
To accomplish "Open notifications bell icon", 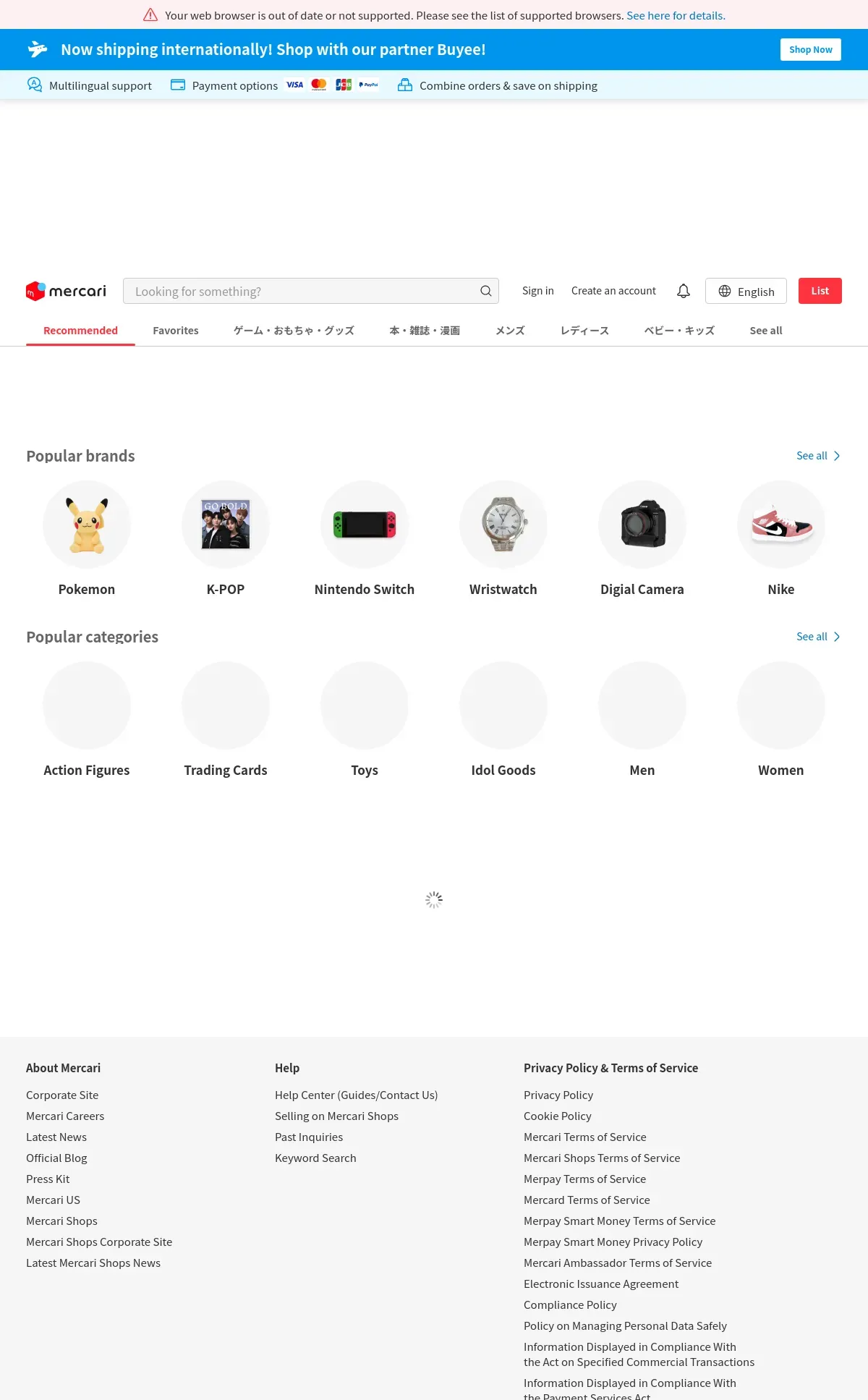I will point(684,291).
